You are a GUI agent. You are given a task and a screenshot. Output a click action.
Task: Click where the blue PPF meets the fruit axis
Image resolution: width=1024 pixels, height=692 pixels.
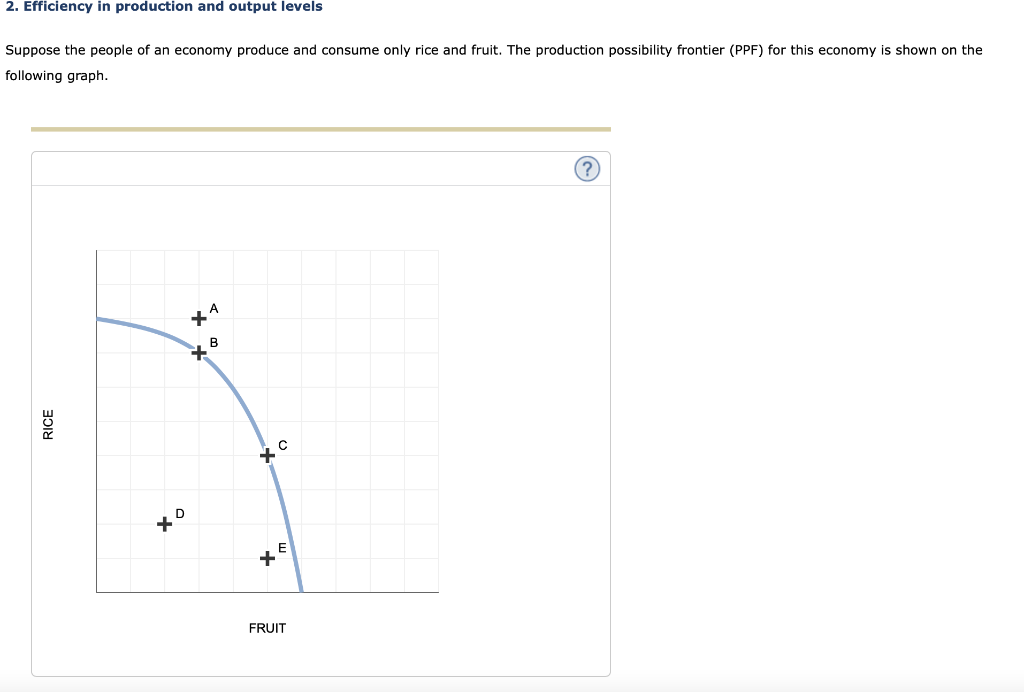pos(300,590)
